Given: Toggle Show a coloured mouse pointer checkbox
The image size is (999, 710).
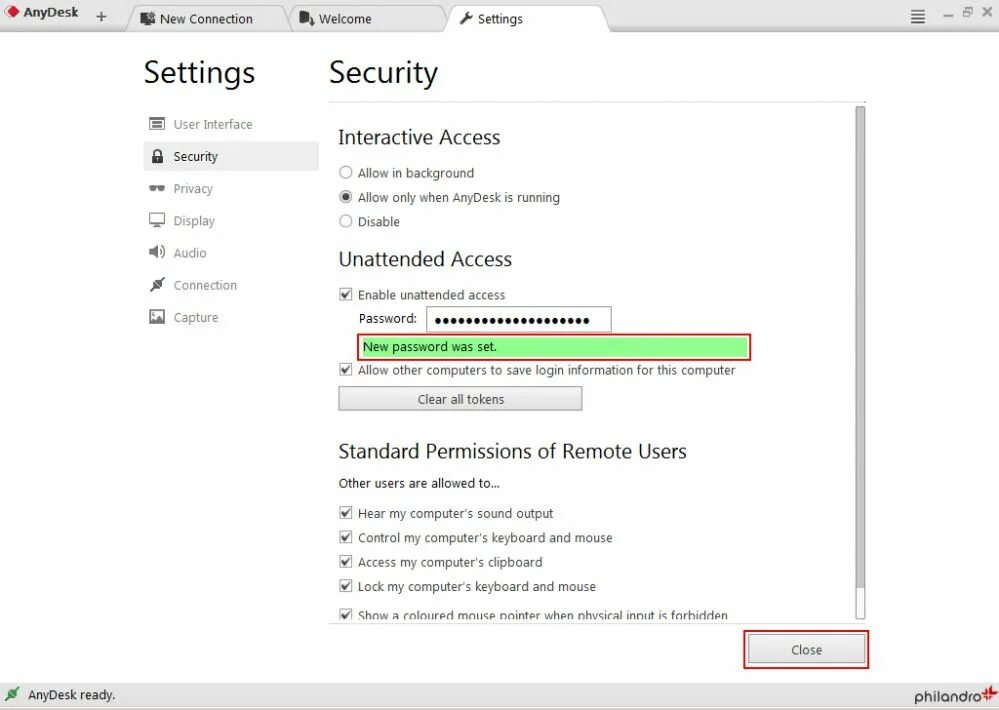Looking at the screenshot, I should [x=345, y=614].
